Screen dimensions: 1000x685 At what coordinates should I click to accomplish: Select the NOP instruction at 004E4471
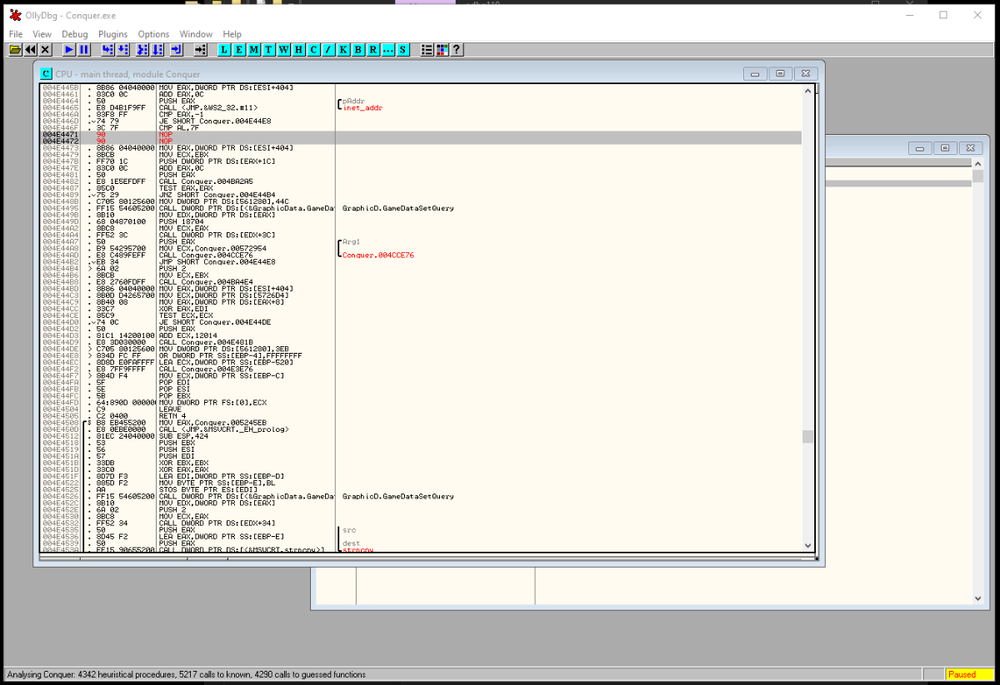[x=165, y=134]
